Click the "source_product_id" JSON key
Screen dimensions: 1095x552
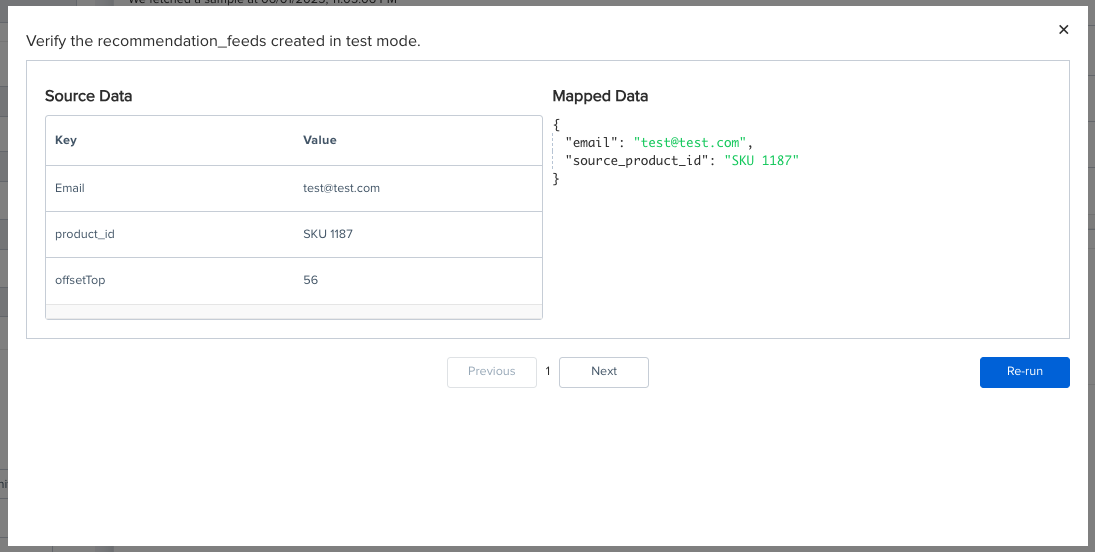tap(638, 161)
